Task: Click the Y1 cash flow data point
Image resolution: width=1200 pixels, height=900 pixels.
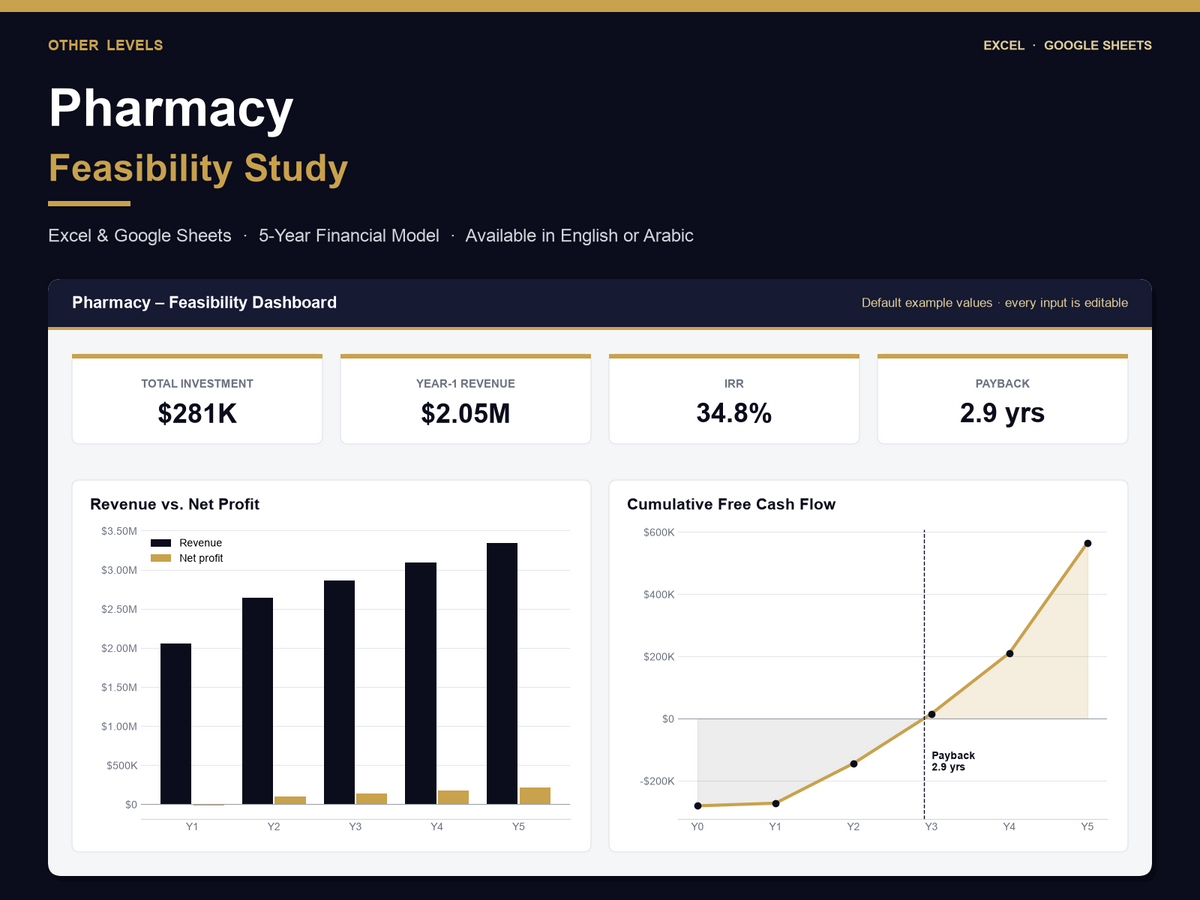Action: (x=776, y=803)
